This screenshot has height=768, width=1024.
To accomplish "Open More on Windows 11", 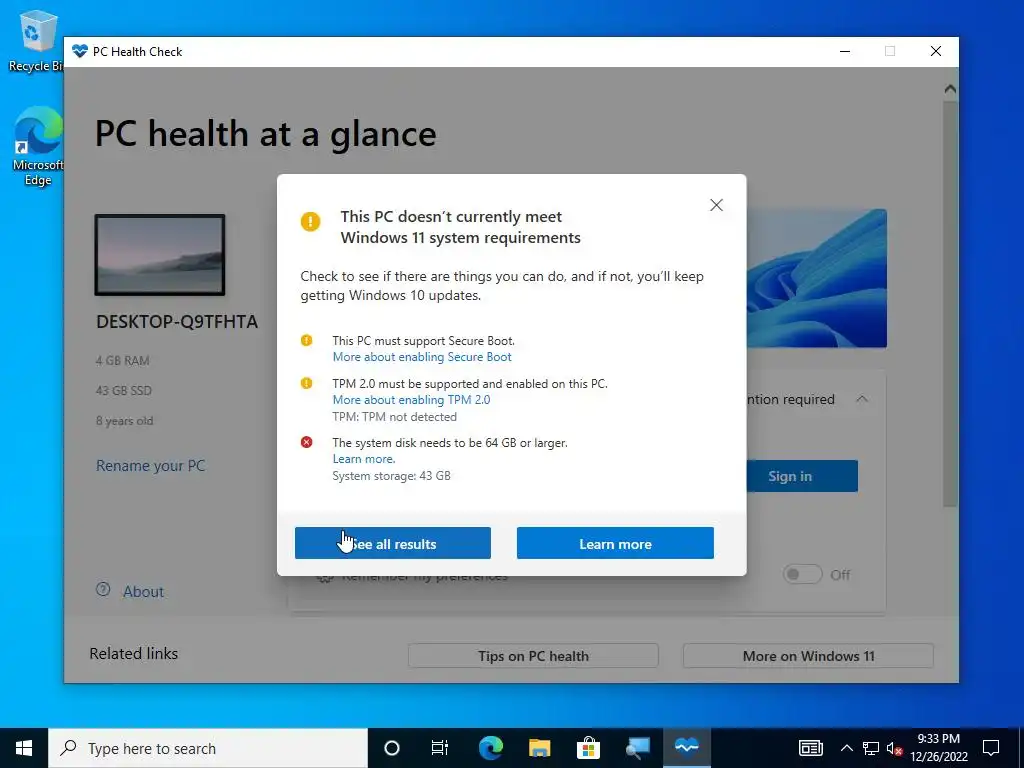I will tap(808, 656).
